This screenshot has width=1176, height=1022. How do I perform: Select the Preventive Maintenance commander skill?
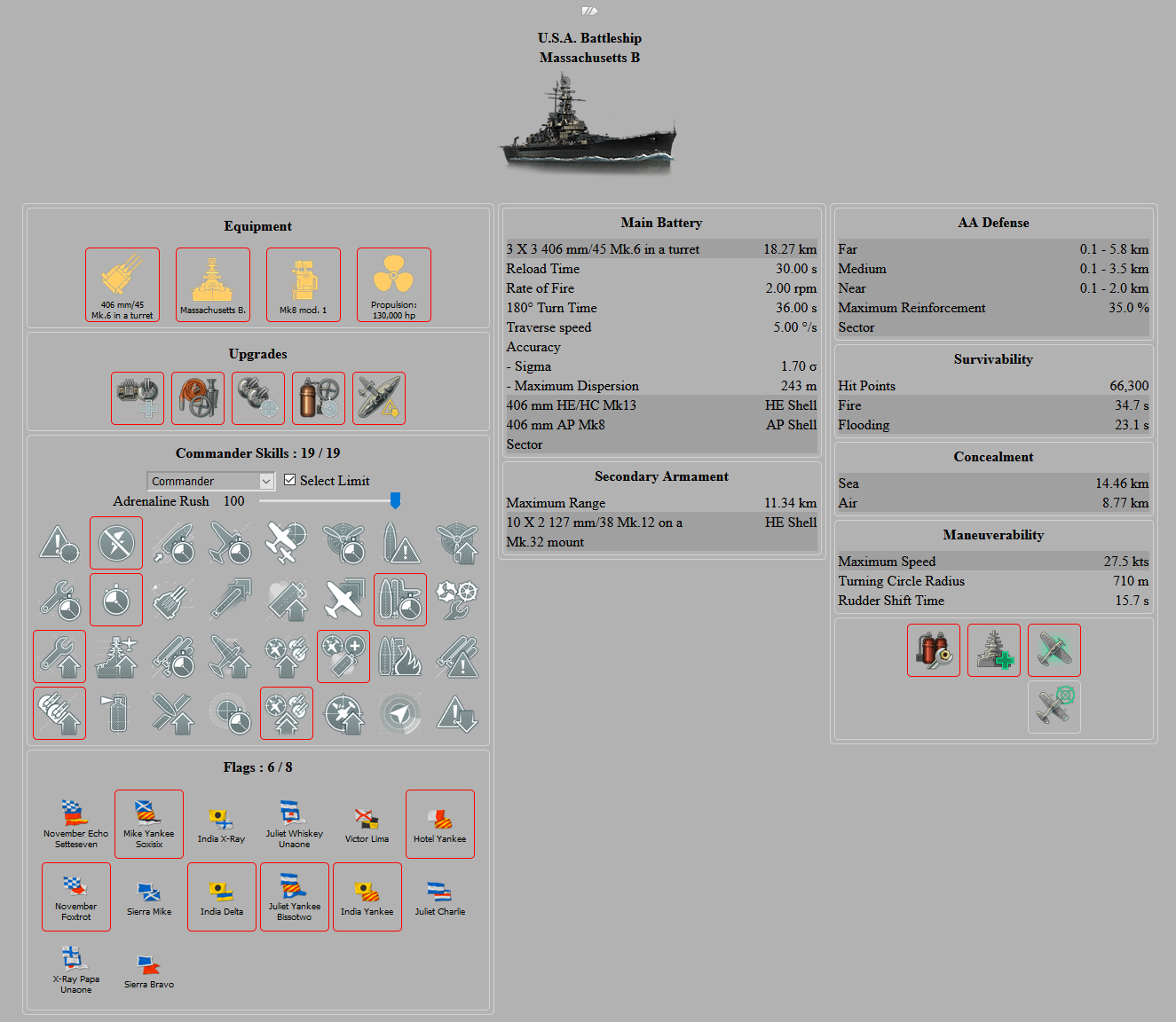[x=116, y=543]
